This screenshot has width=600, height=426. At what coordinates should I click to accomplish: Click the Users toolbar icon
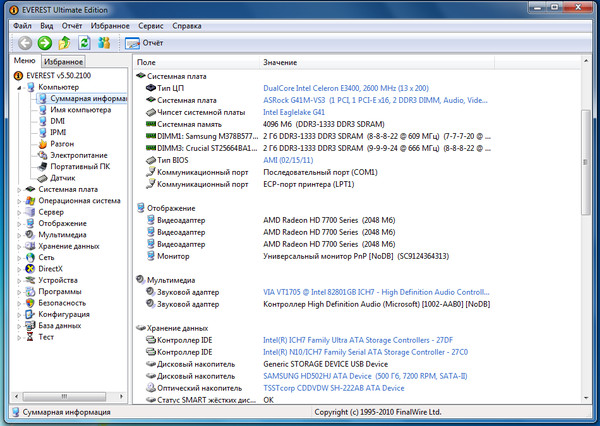tap(104, 42)
